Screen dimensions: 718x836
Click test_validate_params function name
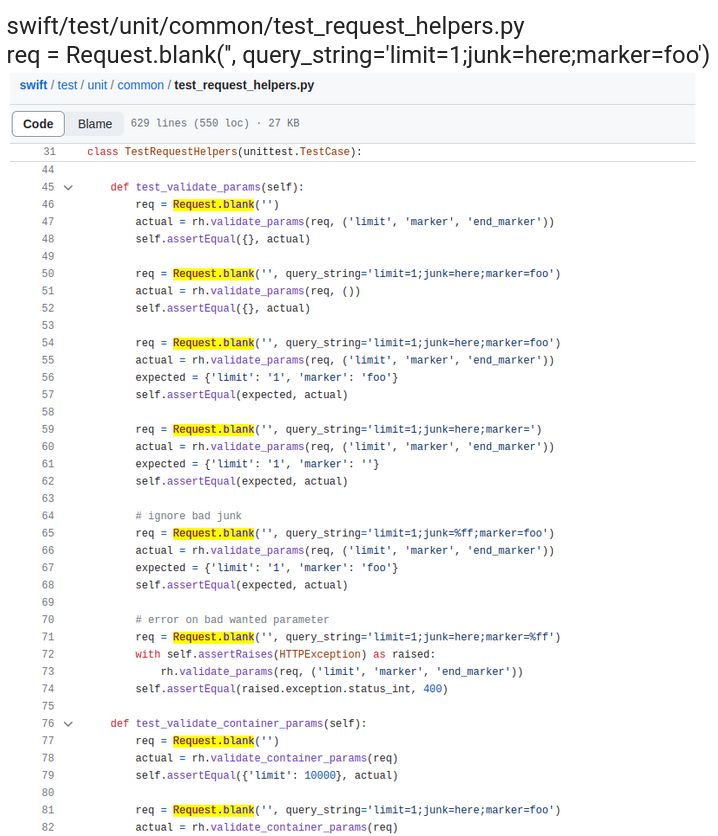[198, 187]
